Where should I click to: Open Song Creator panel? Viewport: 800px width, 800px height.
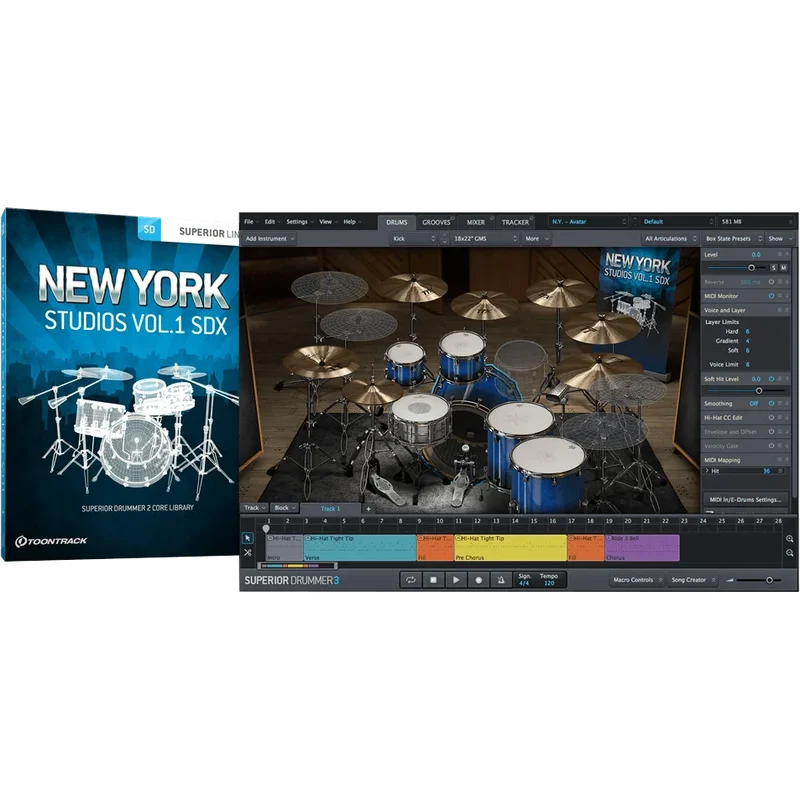click(692, 580)
